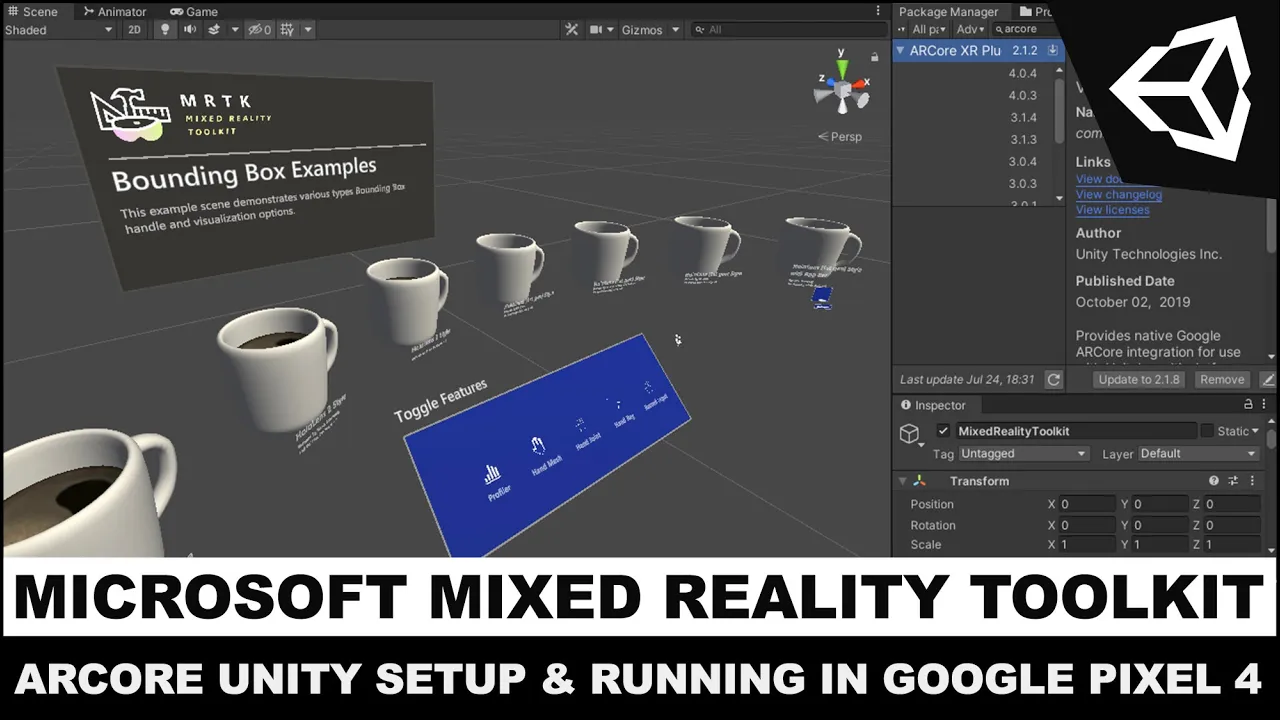The width and height of the screenshot is (1280, 720).
Task: Open the View changelog link
Action: pos(1118,195)
